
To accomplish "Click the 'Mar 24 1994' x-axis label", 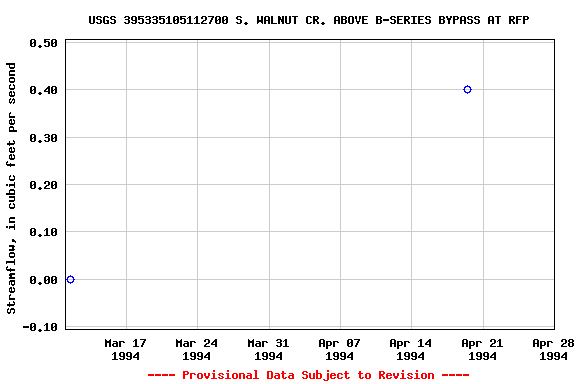I will (x=197, y=349).
